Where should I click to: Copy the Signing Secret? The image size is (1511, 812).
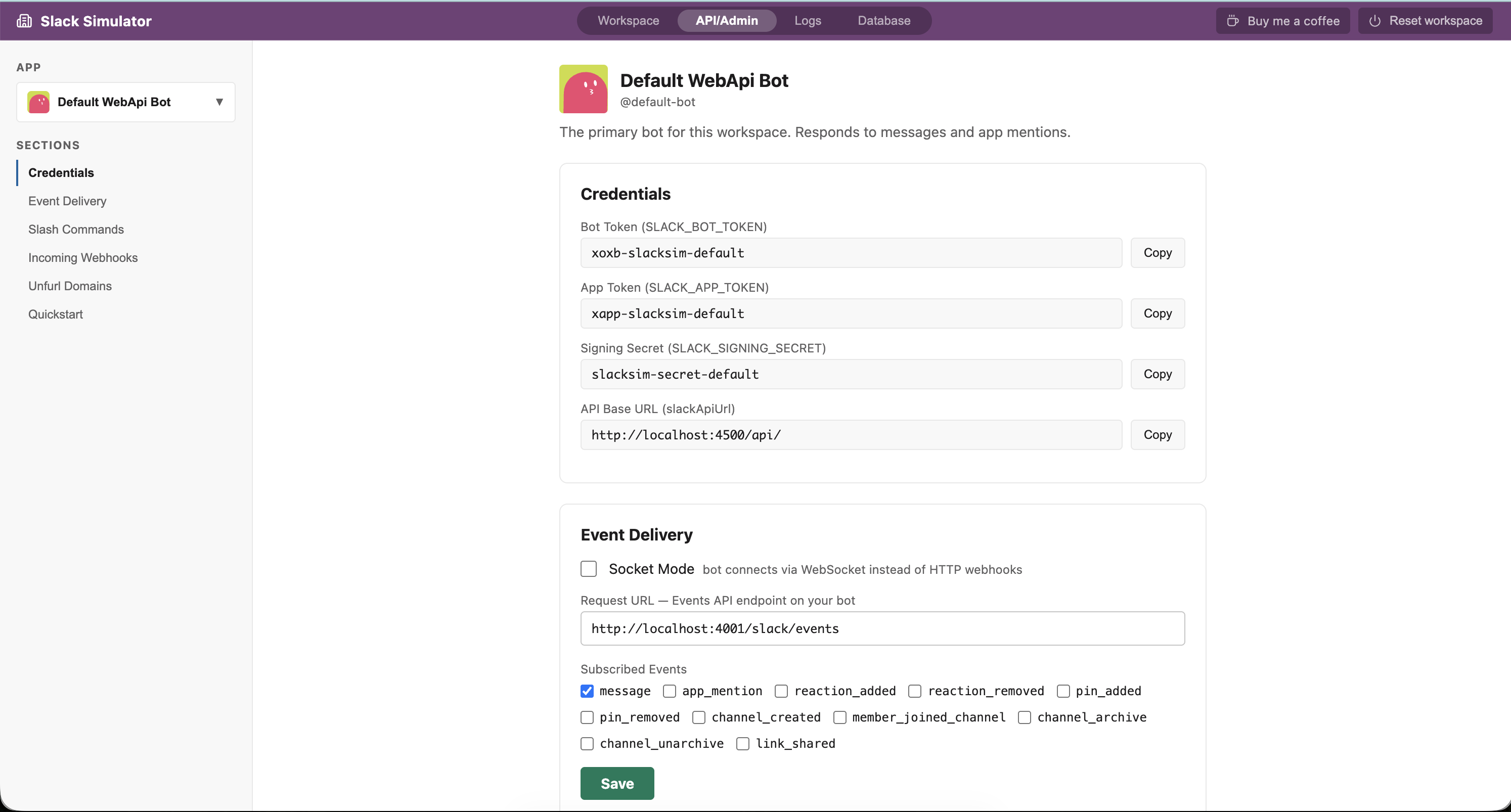tap(1158, 374)
